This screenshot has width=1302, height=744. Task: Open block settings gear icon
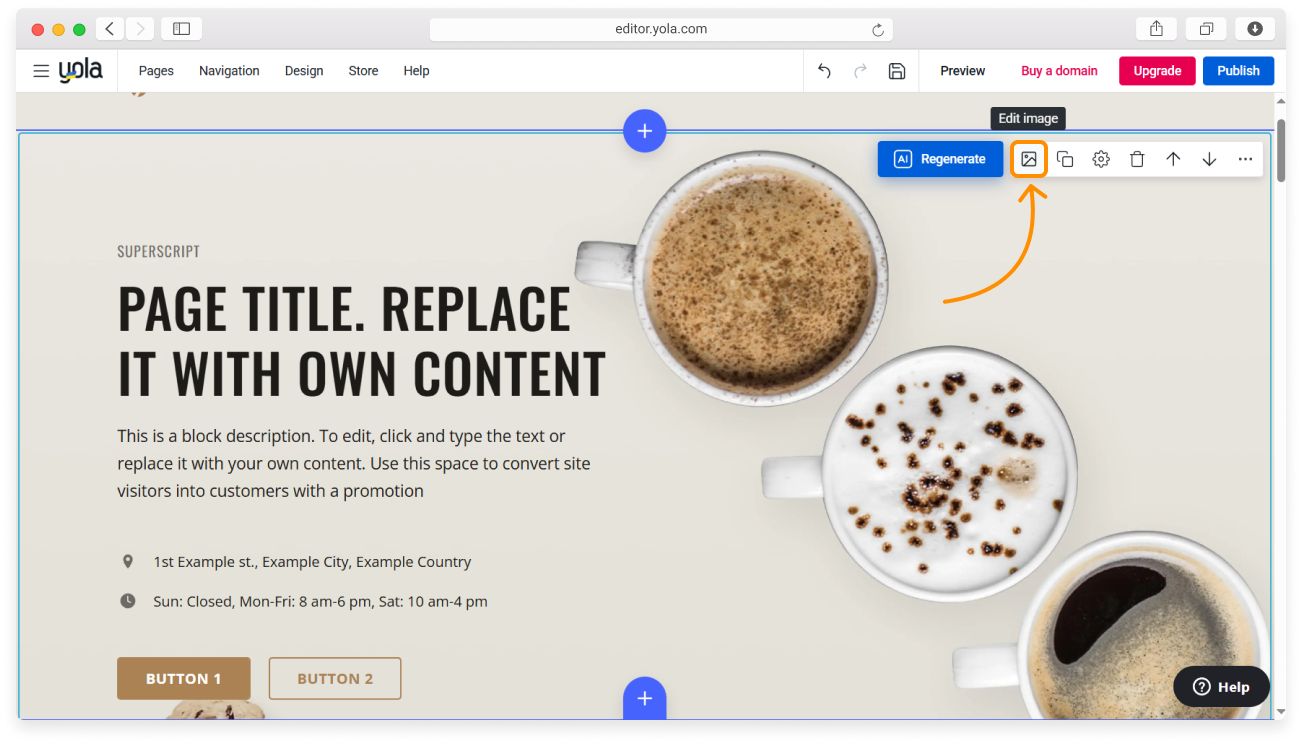1101,159
